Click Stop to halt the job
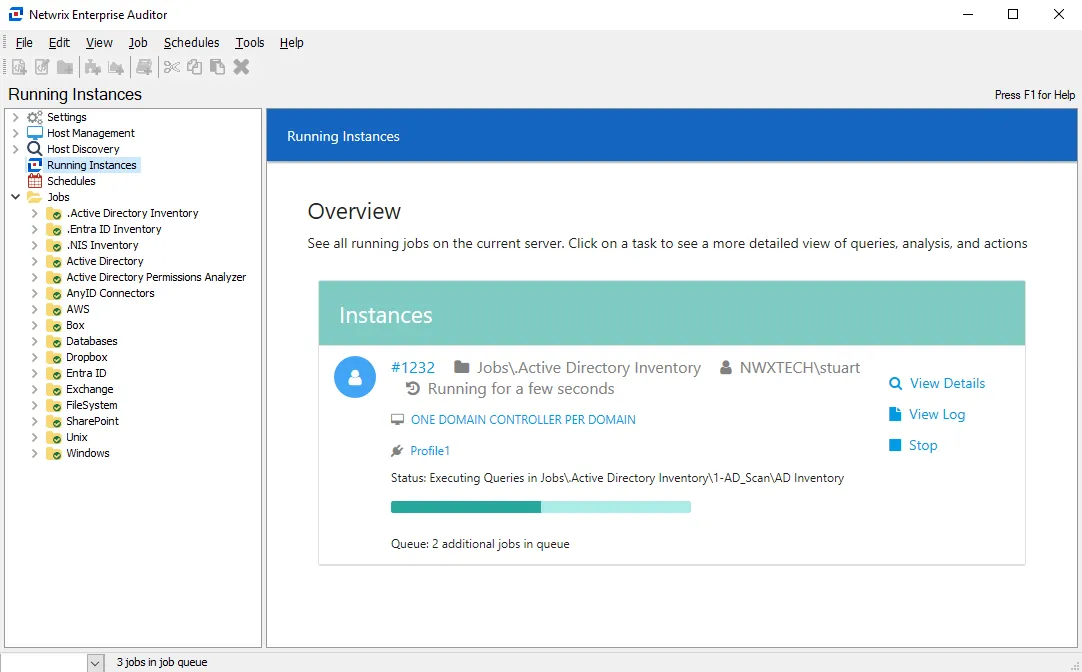This screenshot has width=1082, height=672. tap(923, 445)
